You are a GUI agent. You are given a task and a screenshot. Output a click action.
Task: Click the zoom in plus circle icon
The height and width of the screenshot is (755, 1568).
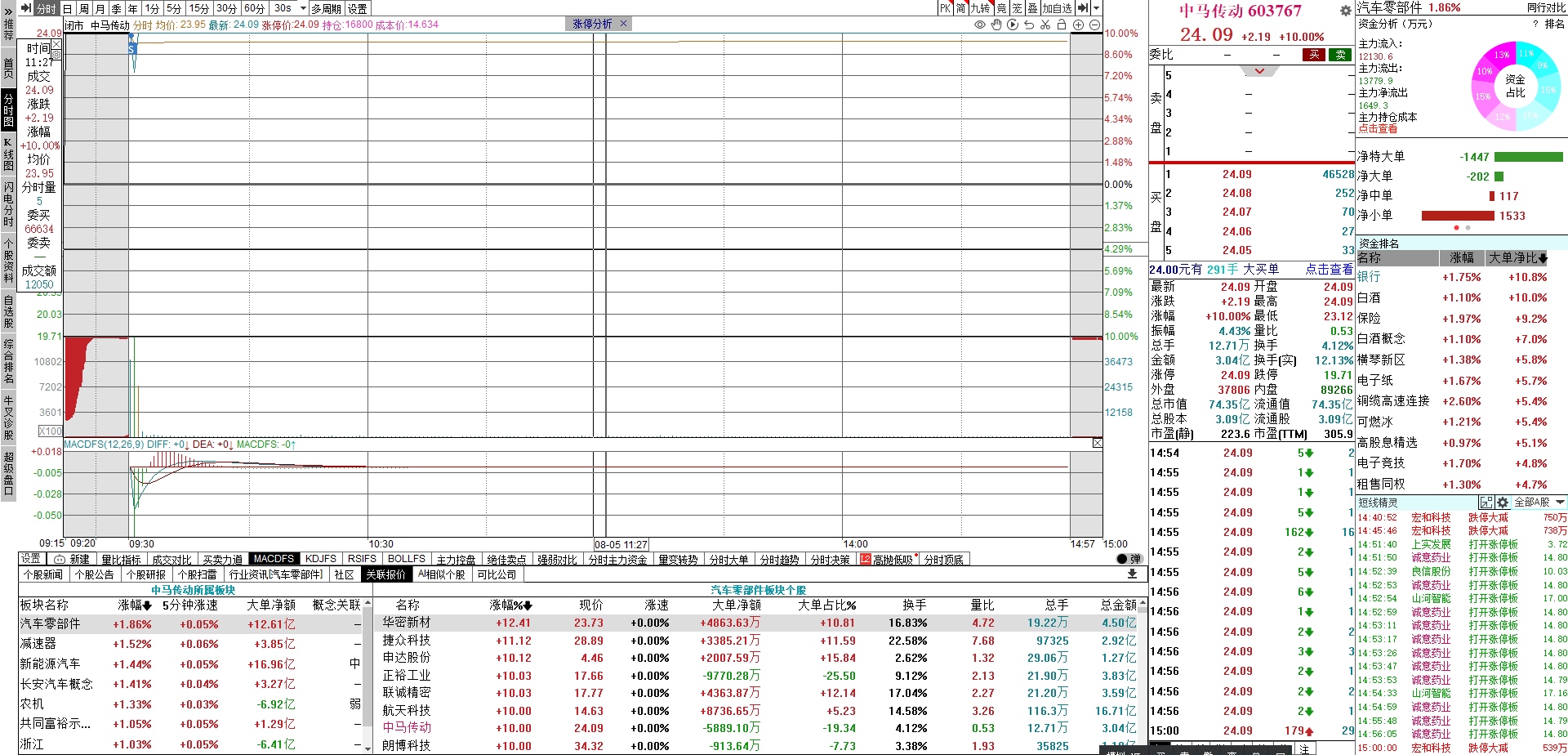coord(1078,25)
